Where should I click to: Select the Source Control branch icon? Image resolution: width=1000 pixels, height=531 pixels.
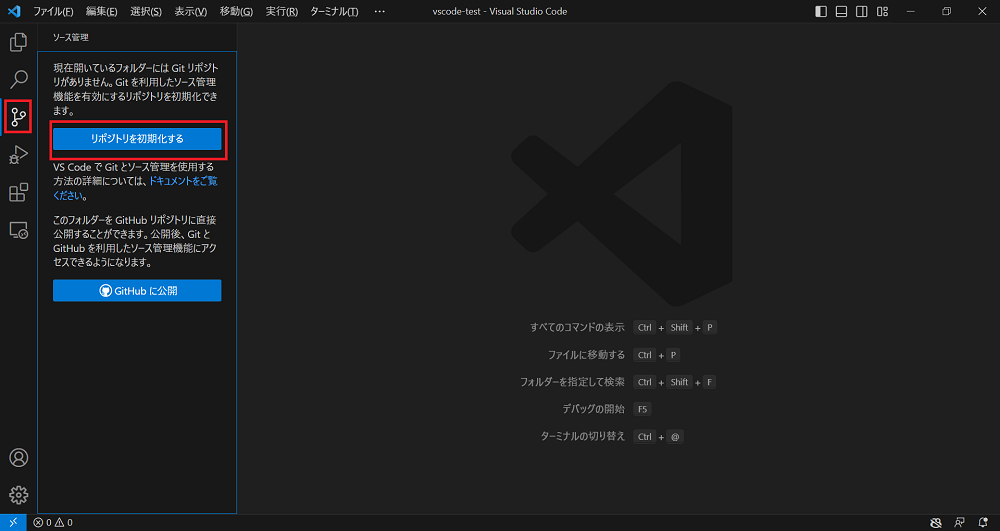pyautogui.click(x=18, y=117)
